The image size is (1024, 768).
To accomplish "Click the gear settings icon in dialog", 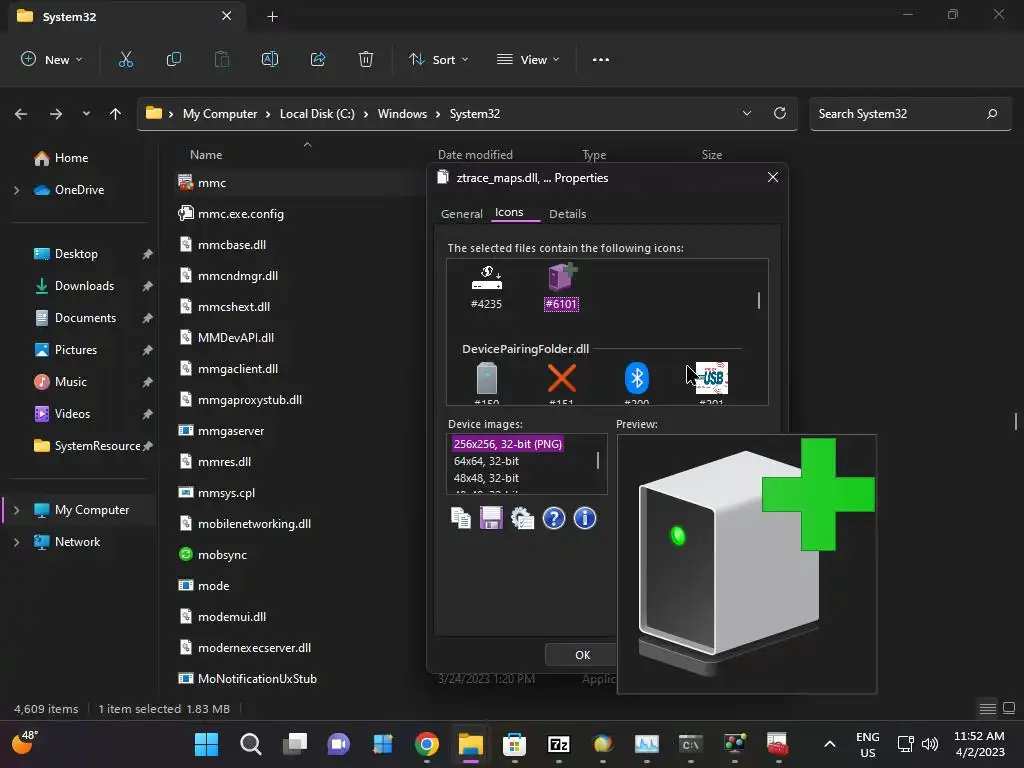I will pos(522,518).
